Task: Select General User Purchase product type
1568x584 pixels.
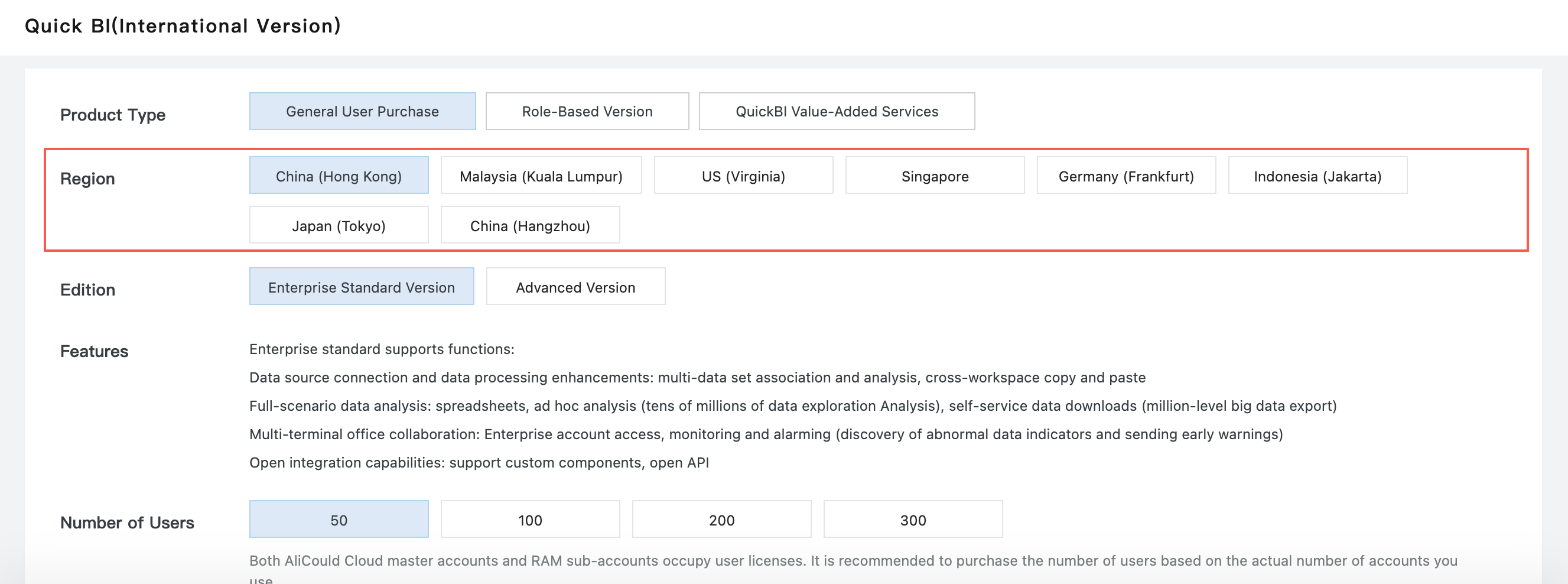Action: click(362, 112)
